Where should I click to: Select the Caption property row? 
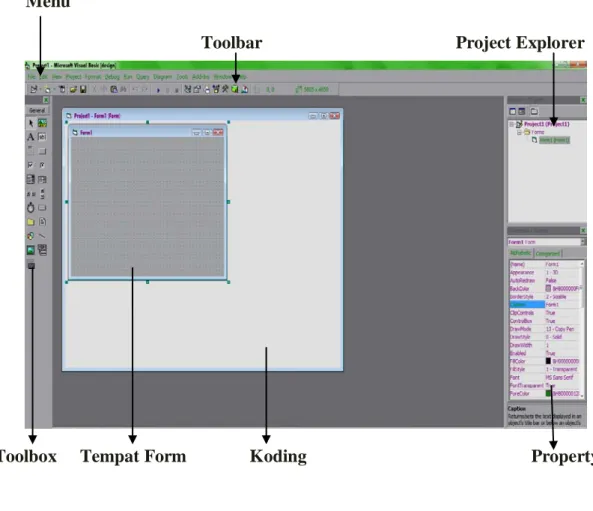click(x=544, y=304)
